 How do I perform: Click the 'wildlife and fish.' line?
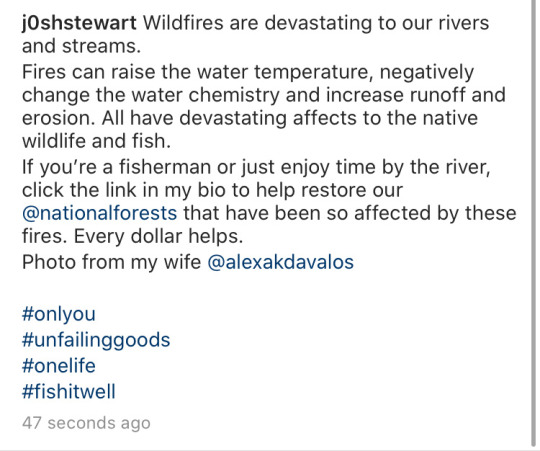tap(96, 141)
